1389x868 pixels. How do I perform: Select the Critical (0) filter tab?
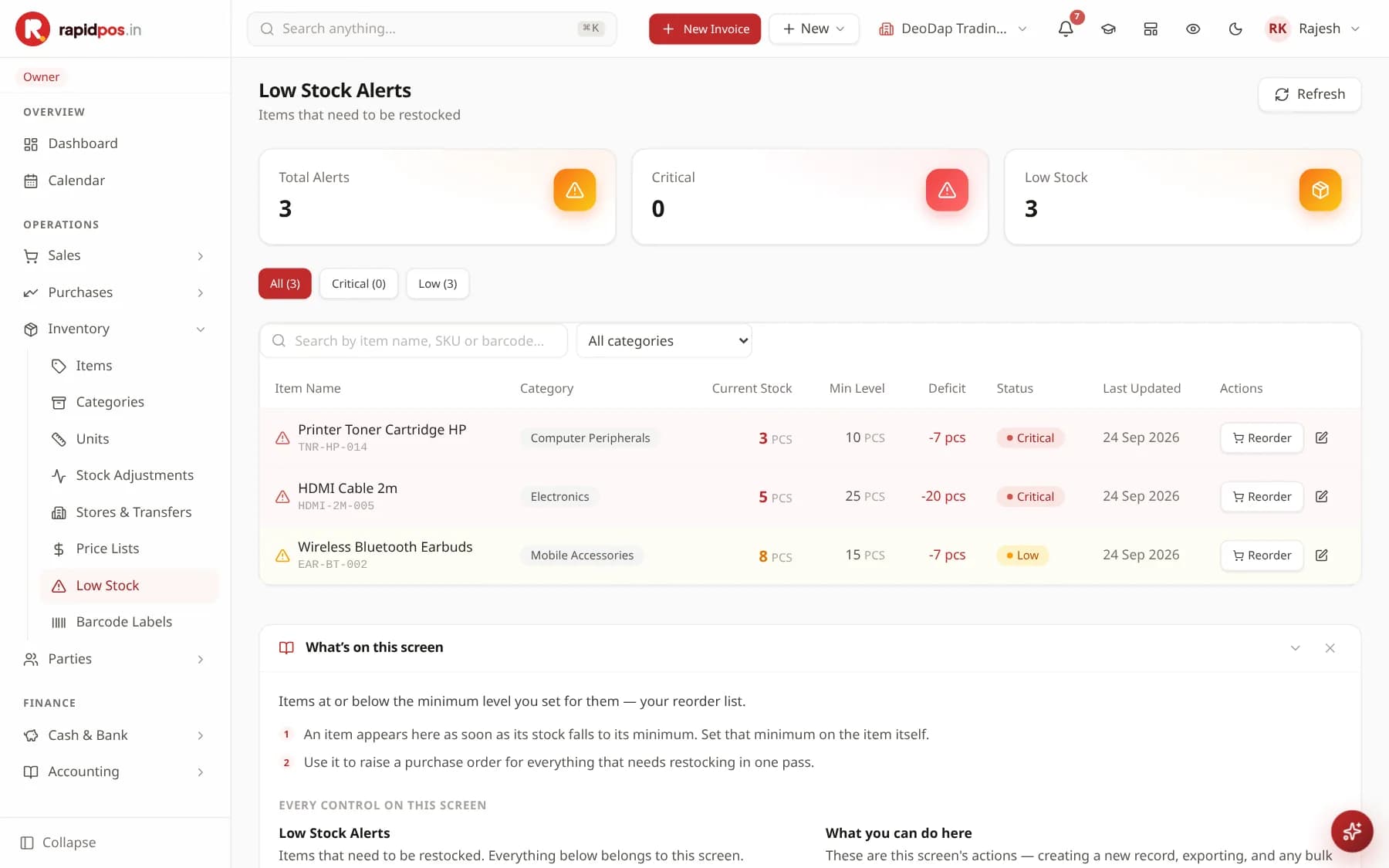coord(359,284)
